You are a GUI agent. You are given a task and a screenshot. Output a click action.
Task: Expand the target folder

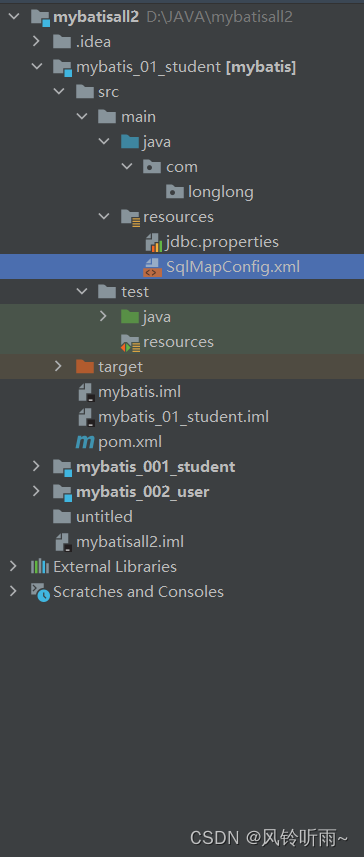coord(58,366)
